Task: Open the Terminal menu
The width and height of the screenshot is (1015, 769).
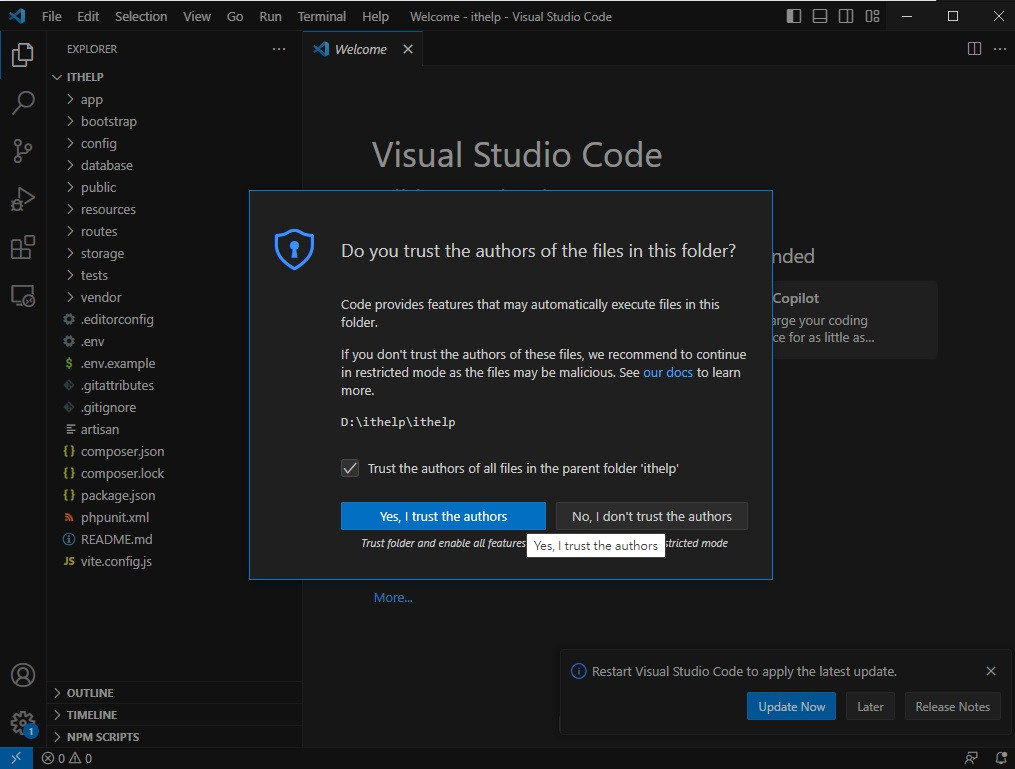Action: tap(322, 16)
